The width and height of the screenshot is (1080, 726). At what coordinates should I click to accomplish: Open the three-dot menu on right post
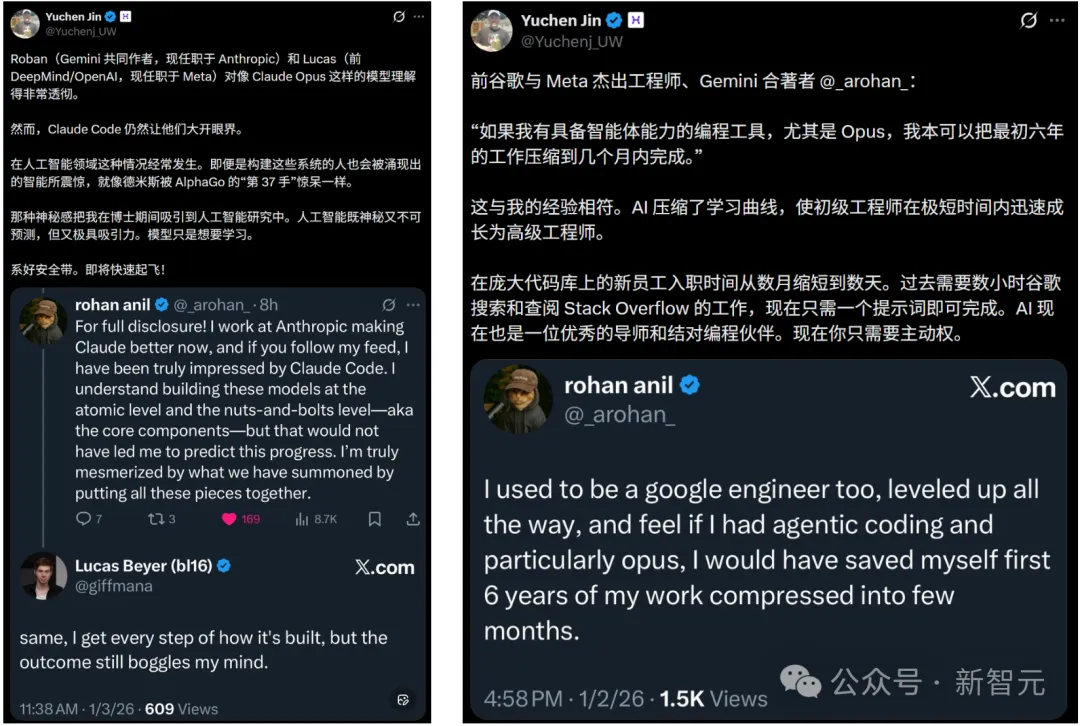coord(1057,21)
